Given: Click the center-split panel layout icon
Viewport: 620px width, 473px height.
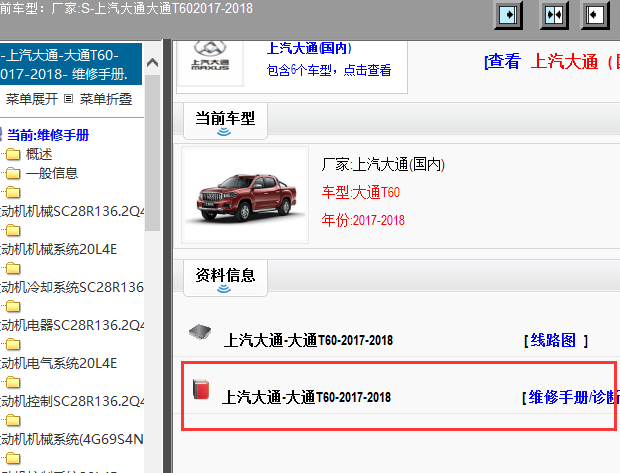Looking at the screenshot, I should pyautogui.click(x=554, y=15).
